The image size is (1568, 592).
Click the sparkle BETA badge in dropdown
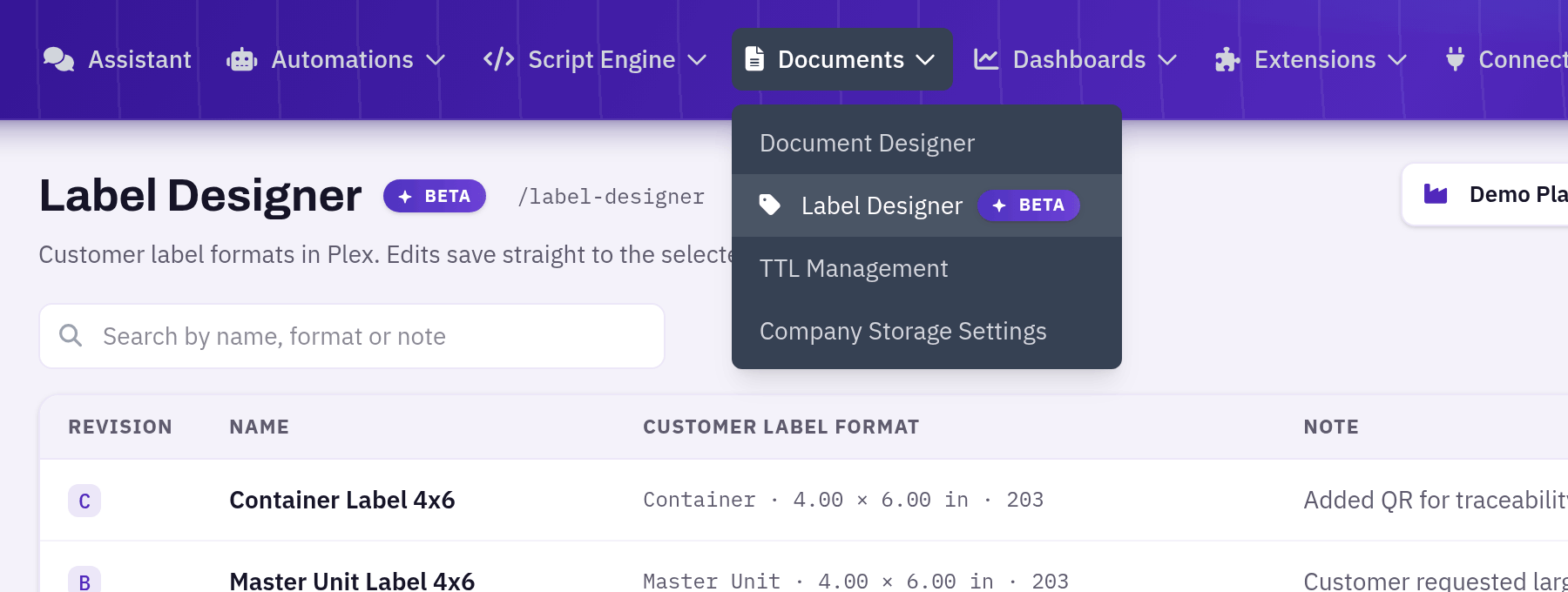[x=1029, y=205]
